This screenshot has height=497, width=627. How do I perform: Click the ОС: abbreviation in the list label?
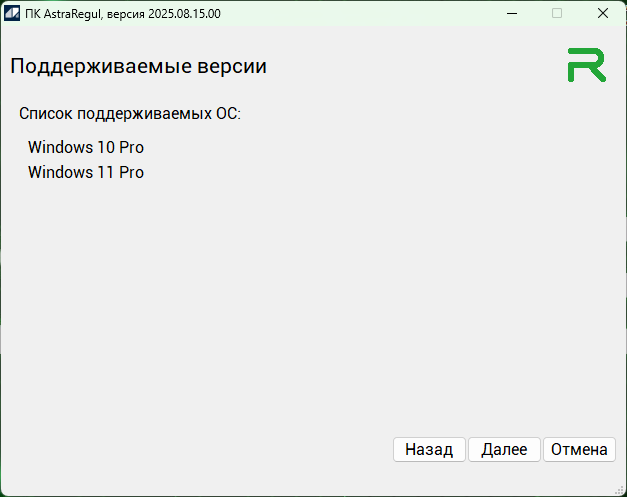coord(229,113)
